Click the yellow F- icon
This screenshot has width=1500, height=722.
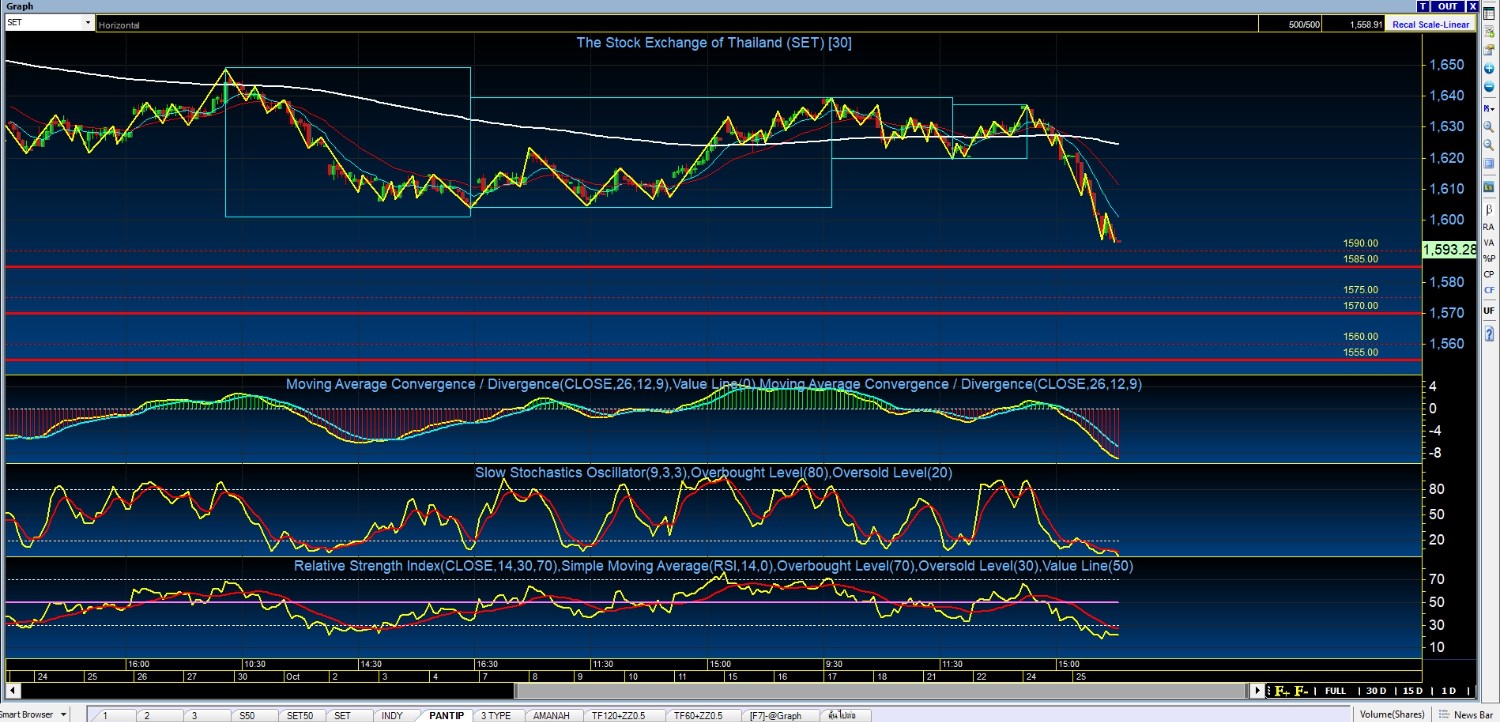[x=1301, y=691]
